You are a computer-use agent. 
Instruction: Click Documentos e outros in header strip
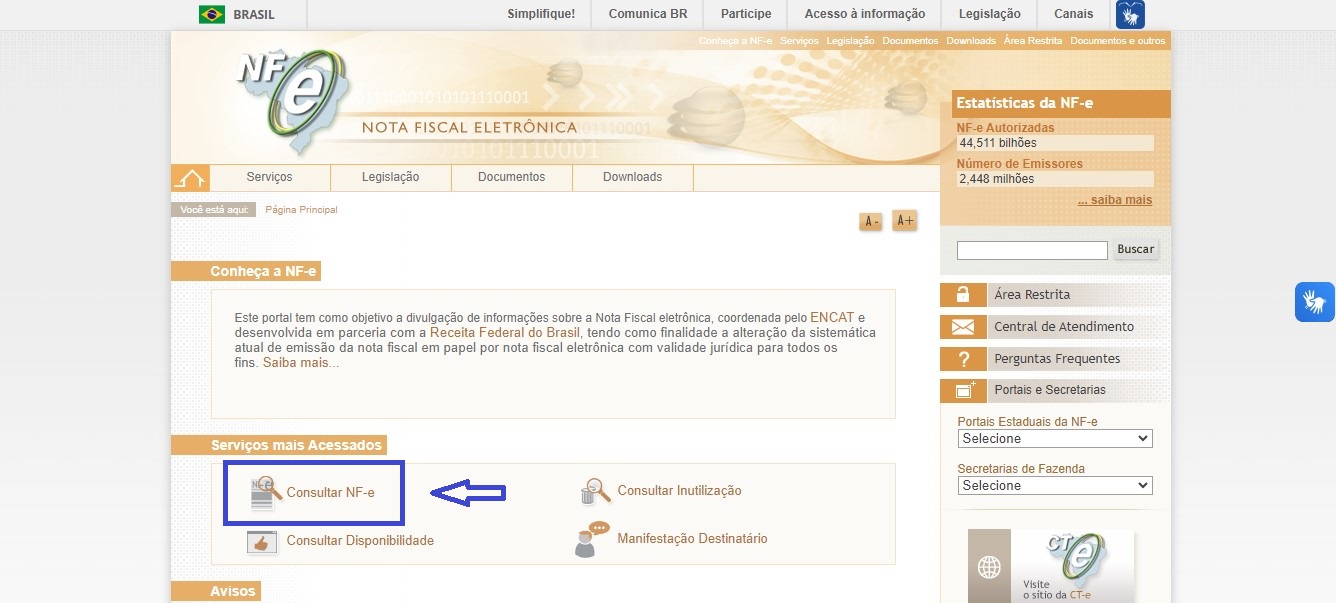click(x=1118, y=41)
